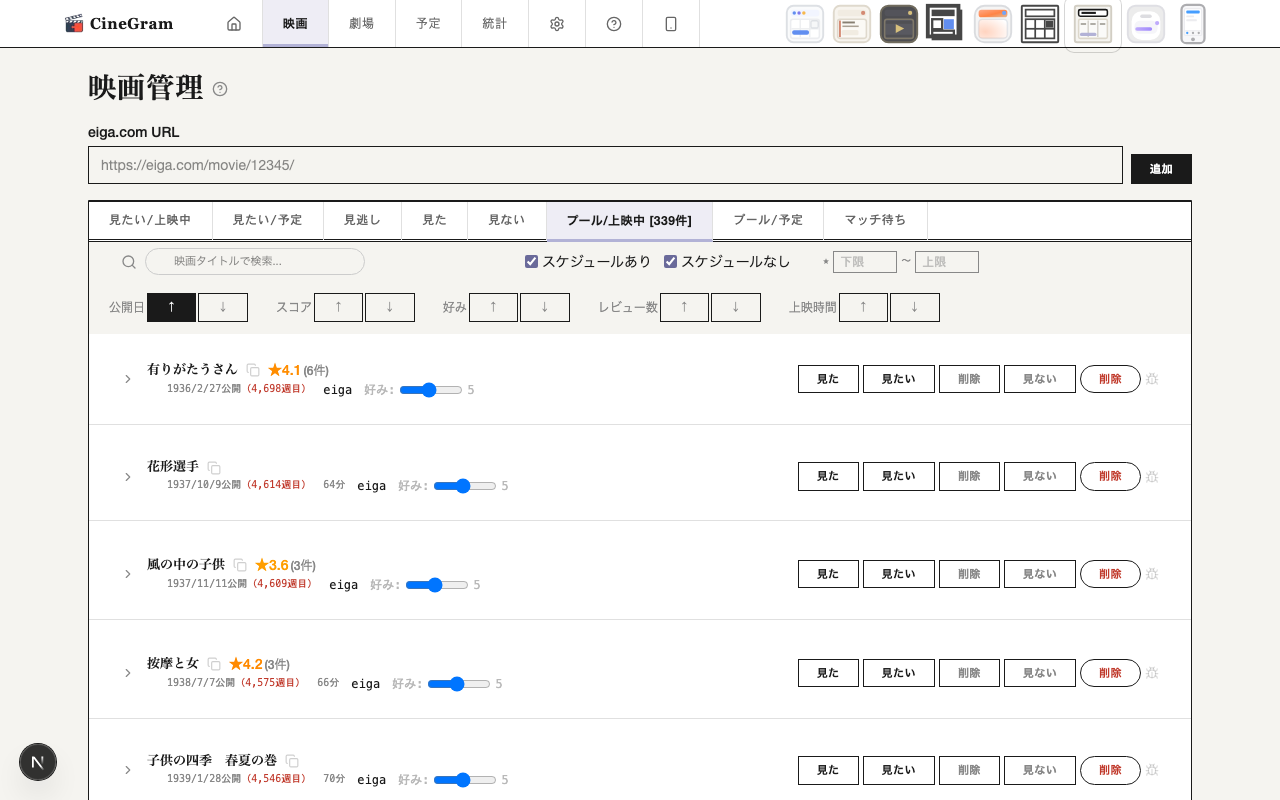The image size is (1280, 800).
Task: Expand the 有りがたうさん row details
Action: pyautogui.click(x=127, y=379)
